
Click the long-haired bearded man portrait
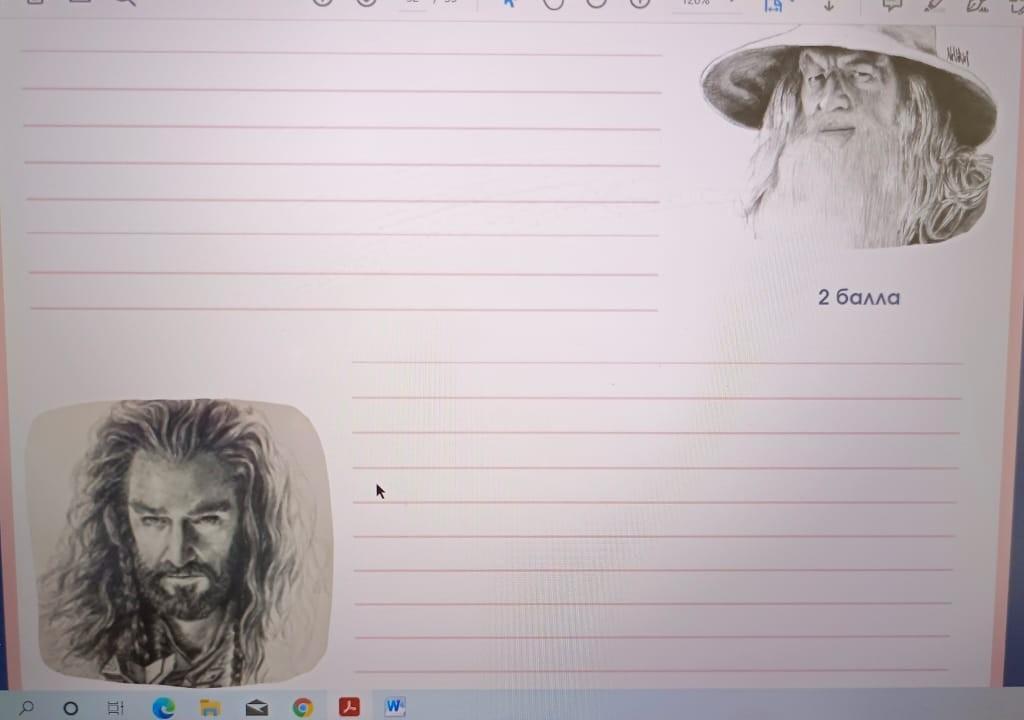pyautogui.click(x=178, y=542)
